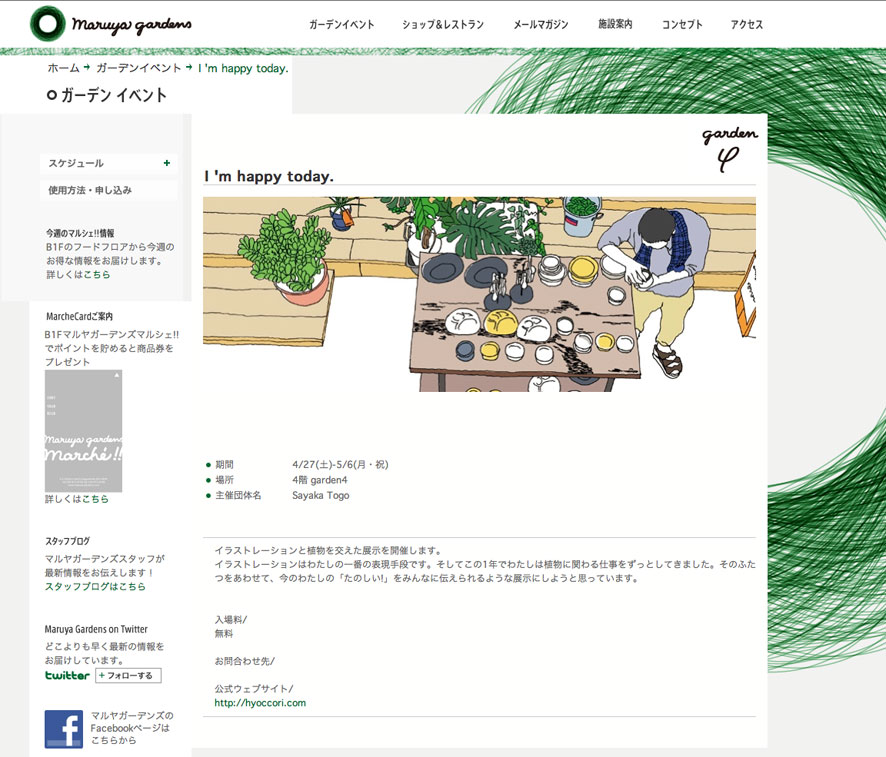Open the ガーデンイベント menu item

[342, 25]
